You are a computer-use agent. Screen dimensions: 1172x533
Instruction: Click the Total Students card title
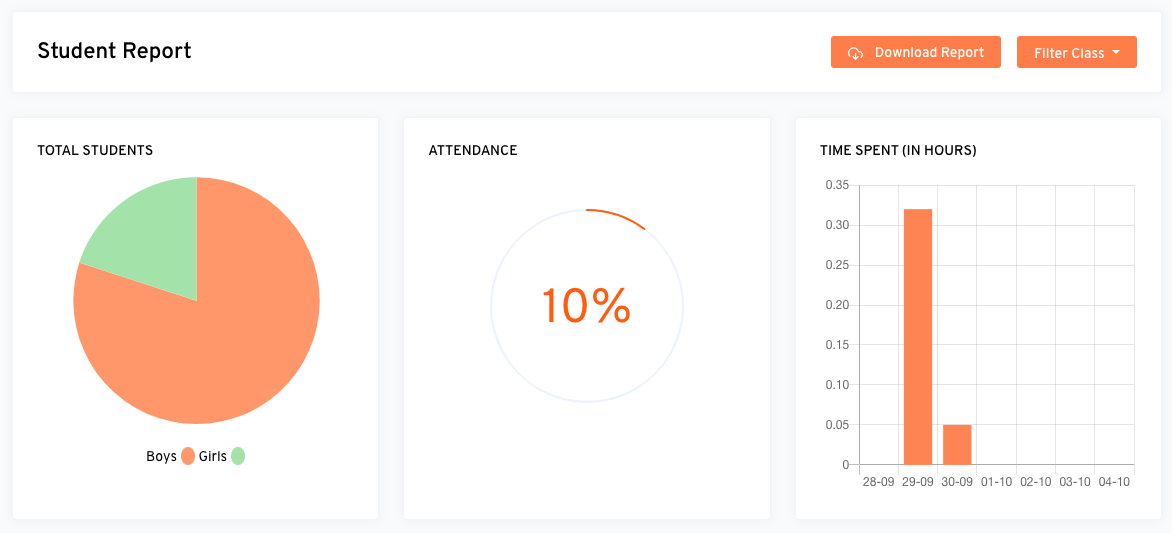95,151
